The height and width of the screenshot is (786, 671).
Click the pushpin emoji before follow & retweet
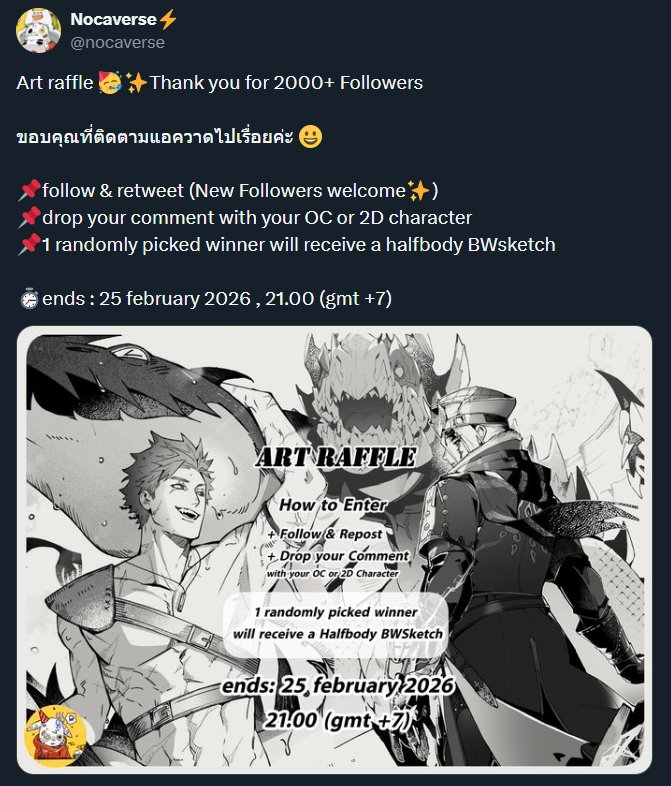(x=30, y=191)
